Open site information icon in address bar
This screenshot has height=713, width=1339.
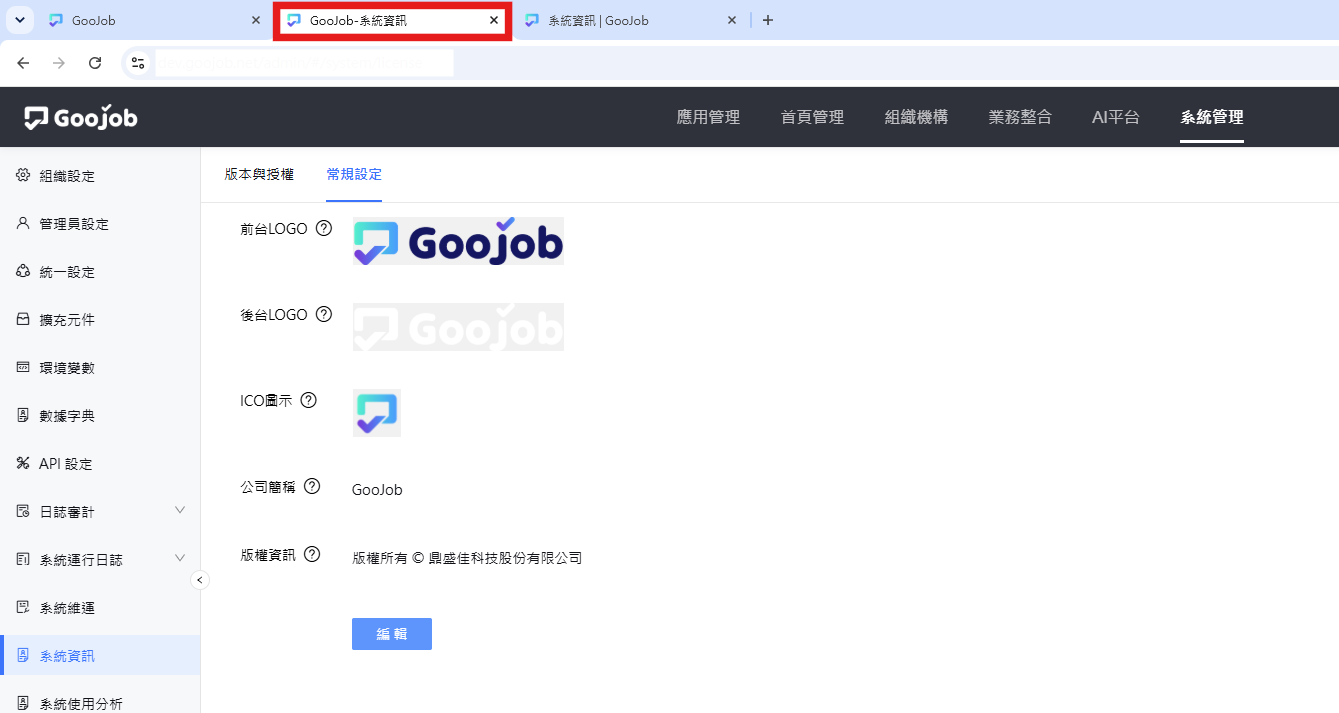(138, 63)
